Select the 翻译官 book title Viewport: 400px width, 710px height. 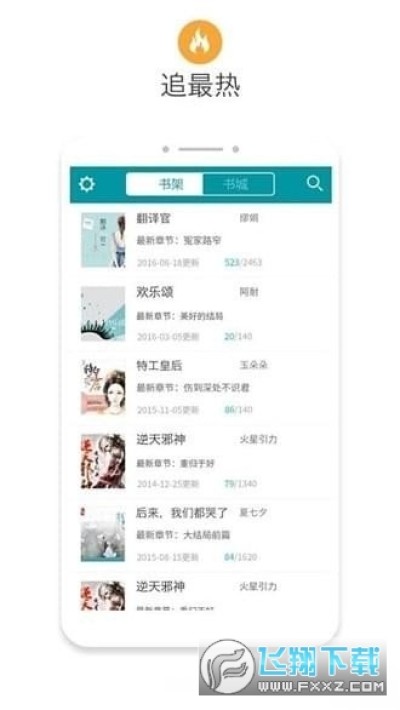(x=154, y=218)
